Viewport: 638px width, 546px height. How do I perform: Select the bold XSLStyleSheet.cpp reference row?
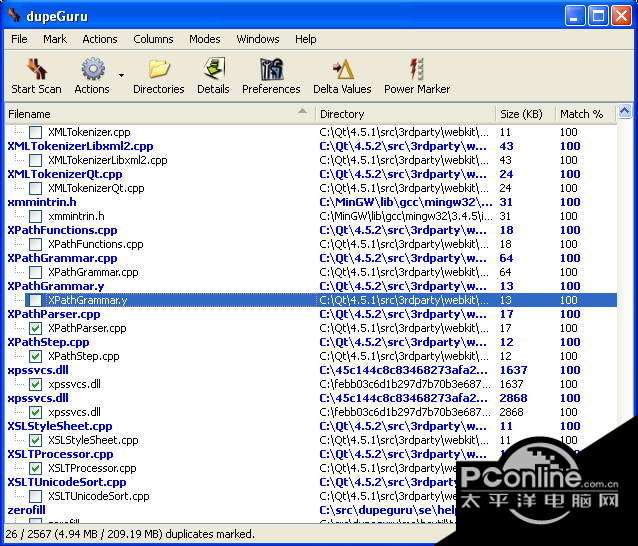click(311, 426)
